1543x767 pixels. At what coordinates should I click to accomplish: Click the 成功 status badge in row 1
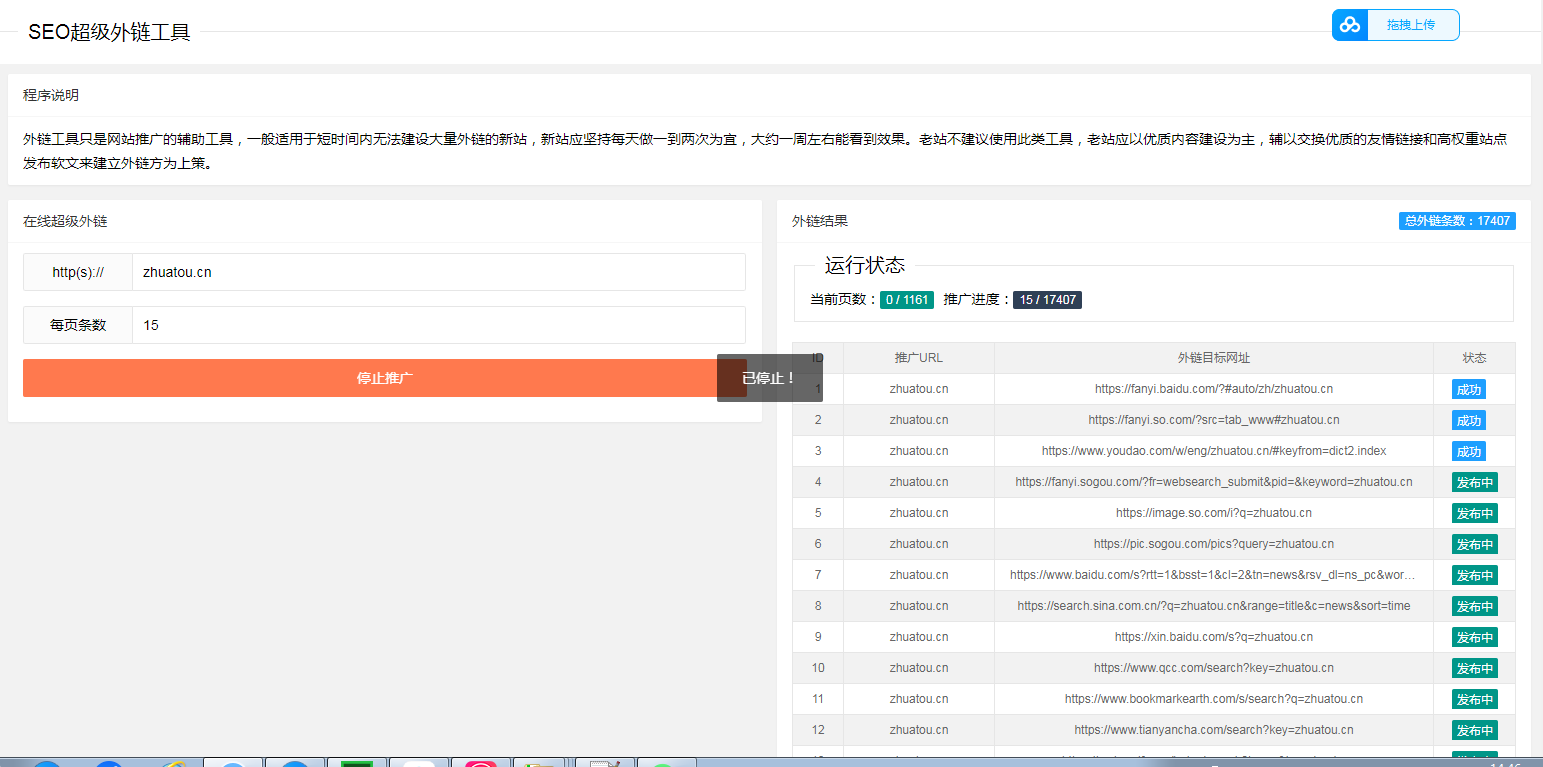click(1468, 389)
